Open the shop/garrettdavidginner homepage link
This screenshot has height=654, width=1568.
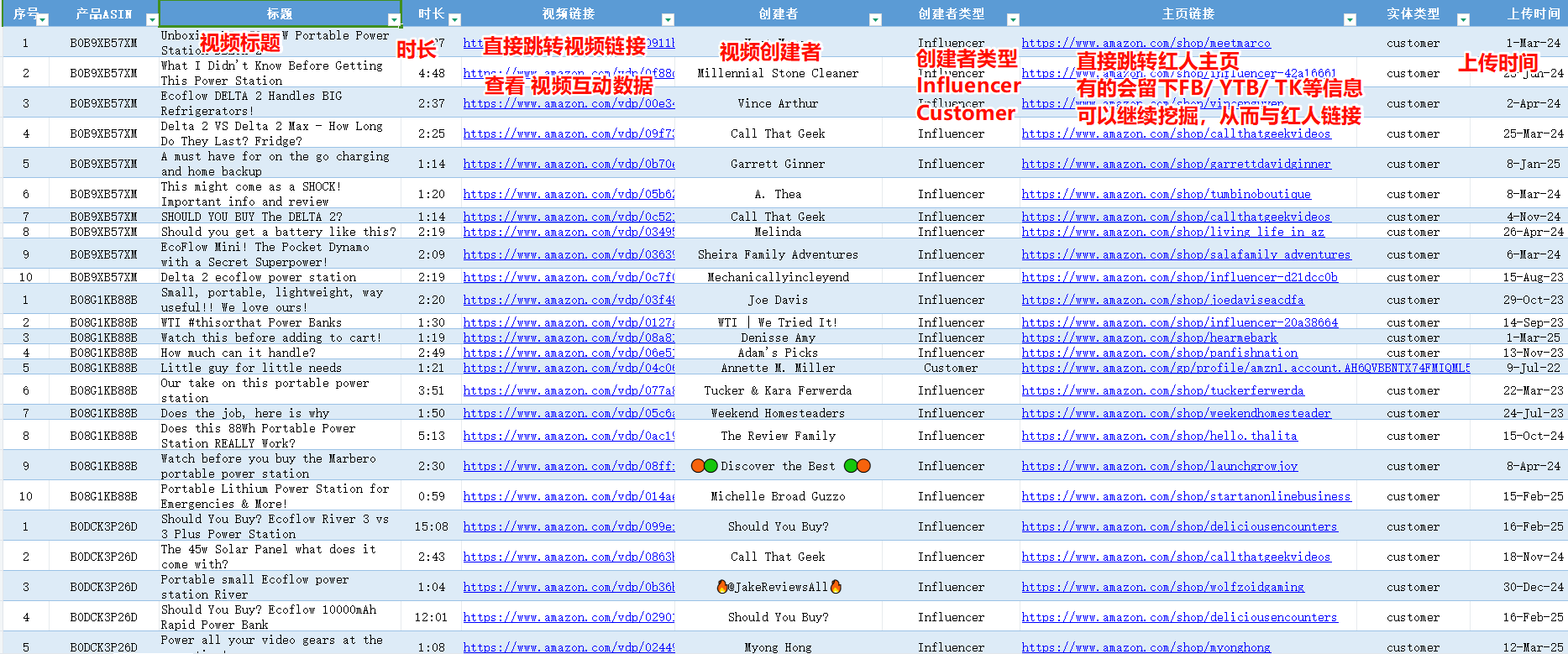pyautogui.click(x=1176, y=164)
